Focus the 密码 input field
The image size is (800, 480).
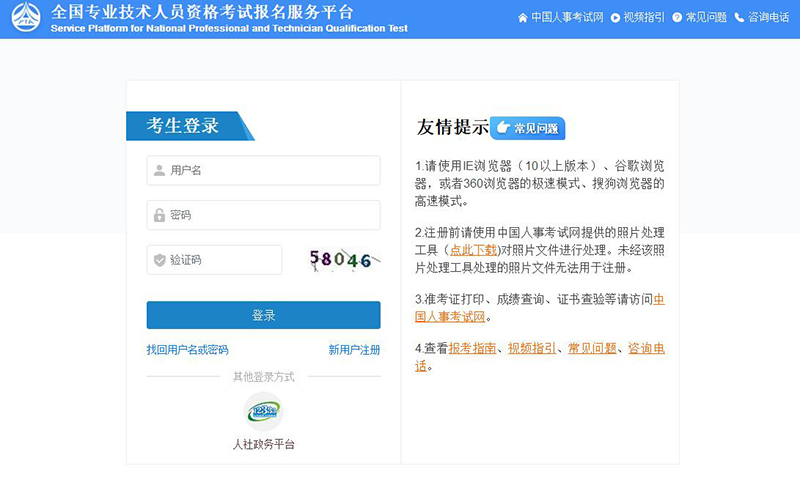pyautogui.click(x=263, y=215)
